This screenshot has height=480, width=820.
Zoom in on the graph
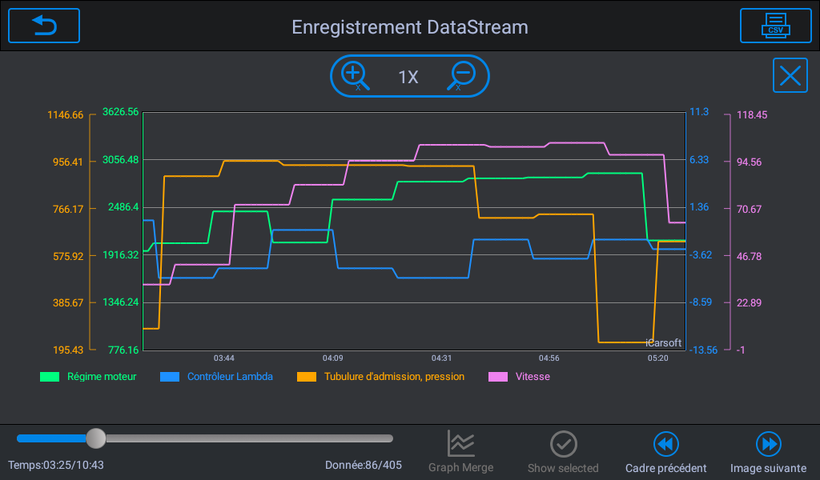pos(356,76)
